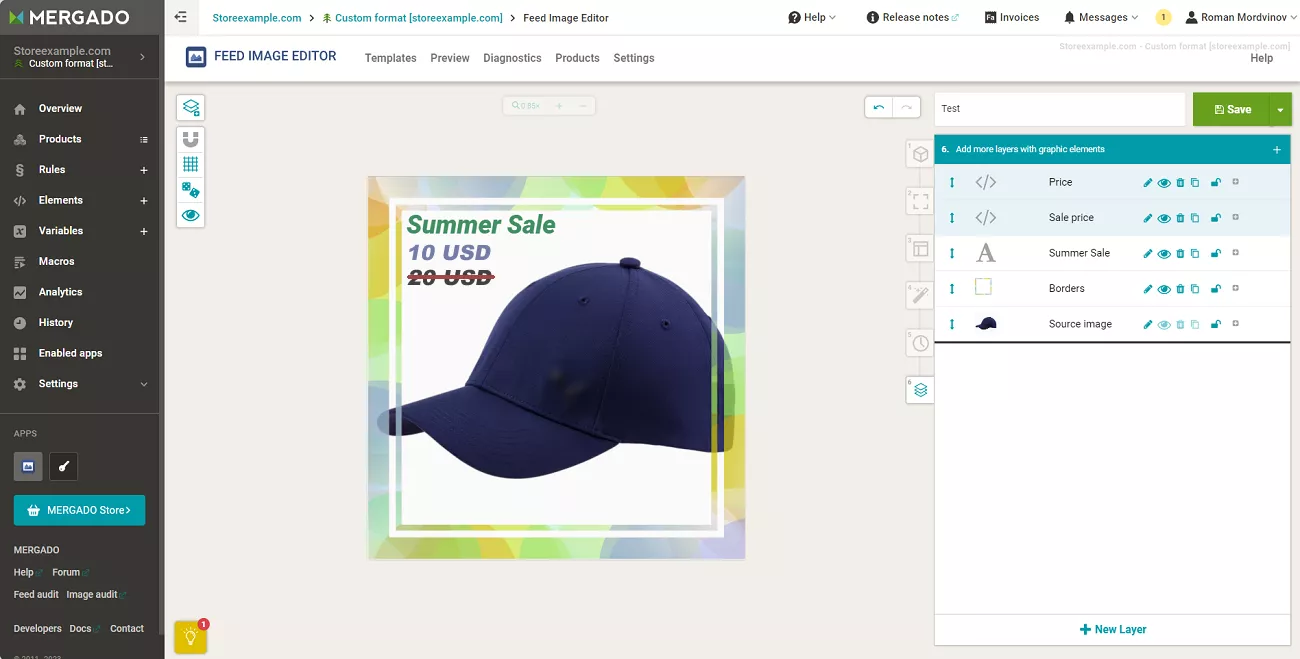Zoom in with the plus icon

tap(559, 105)
